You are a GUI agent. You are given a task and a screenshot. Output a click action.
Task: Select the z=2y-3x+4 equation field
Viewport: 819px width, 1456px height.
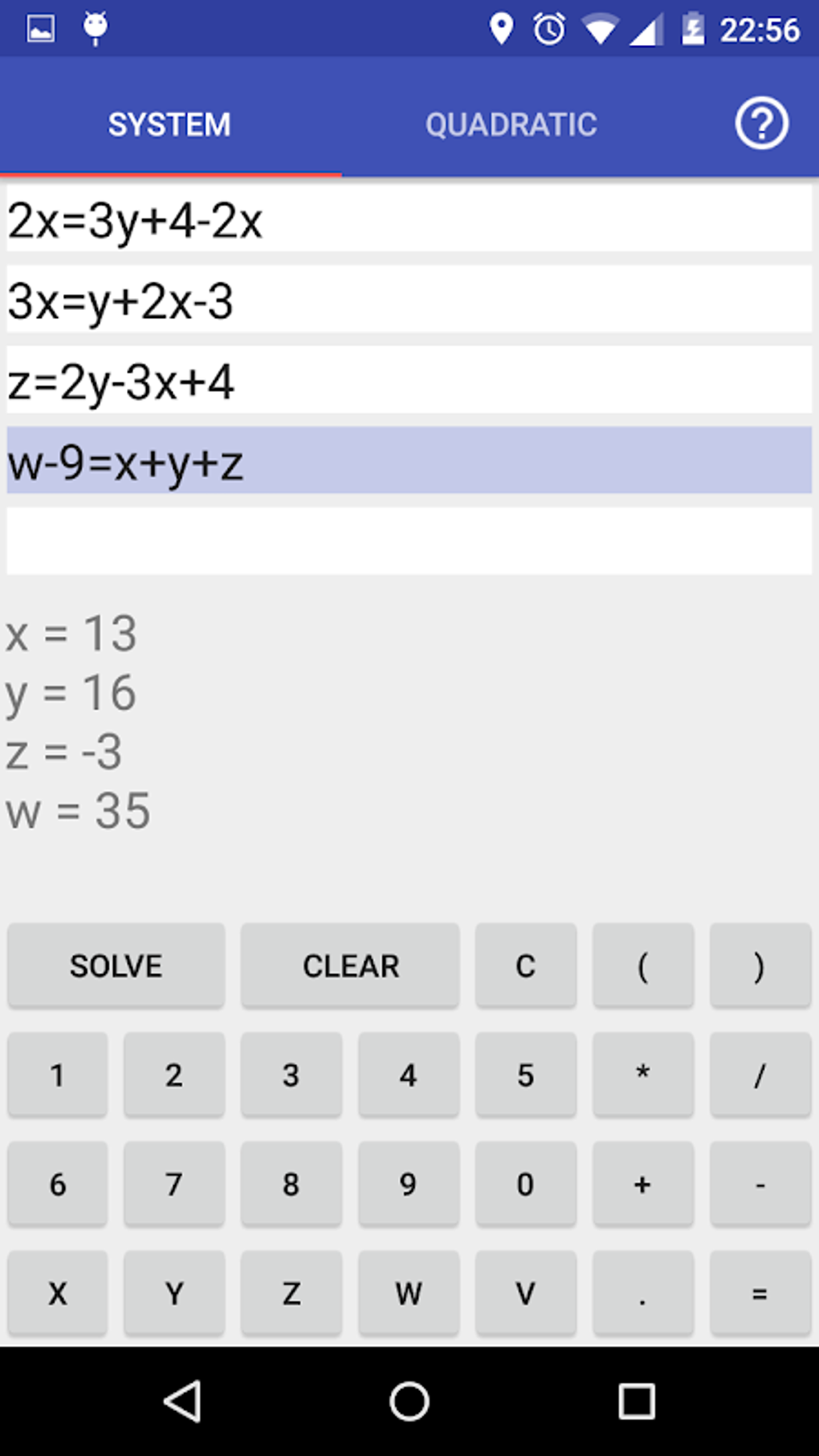point(409,381)
